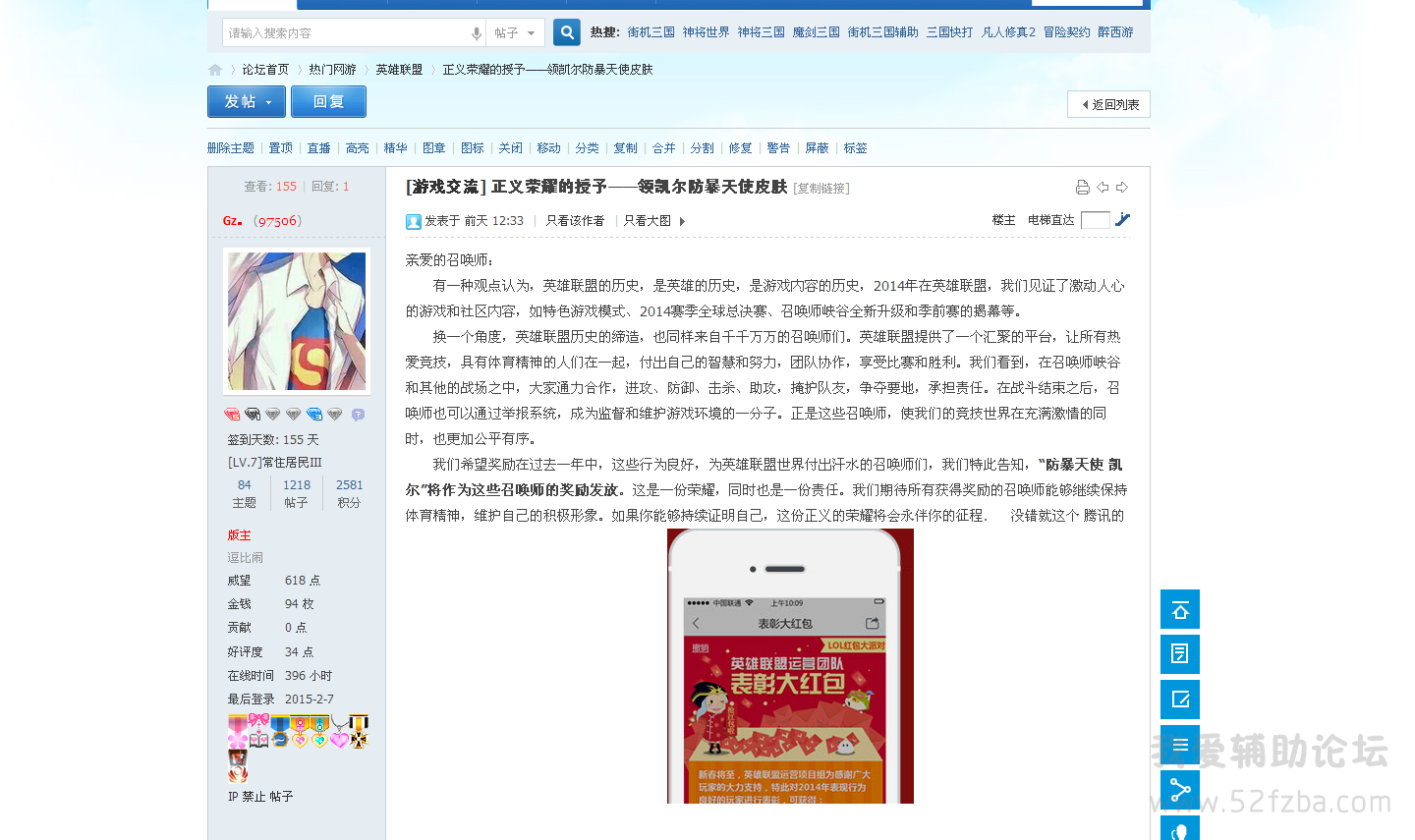Click the microphone voice search icon
The width and height of the screenshot is (1415, 840).
pyautogui.click(x=477, y=33)
